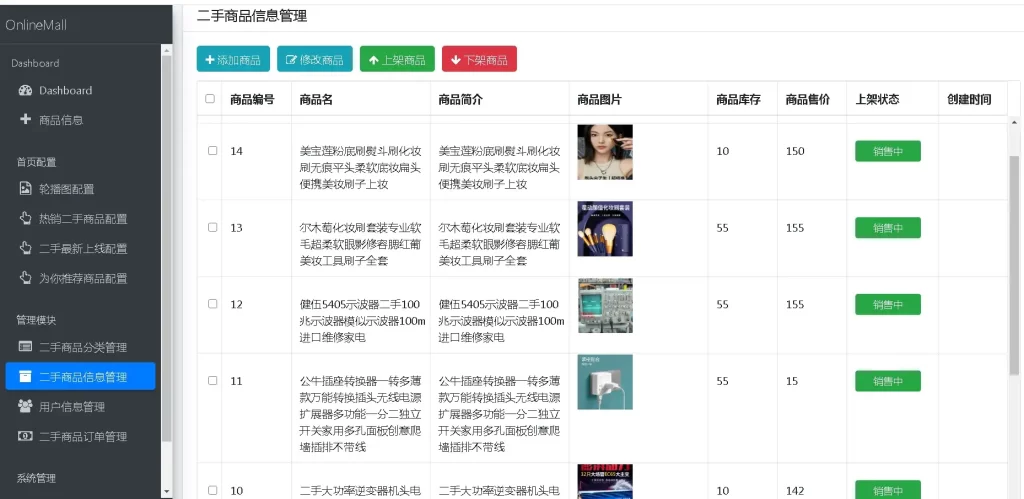Click the product table vertical scrollbar thumb
Viewport: 1024px width, 499px height.
click(x=1014, y=265)
